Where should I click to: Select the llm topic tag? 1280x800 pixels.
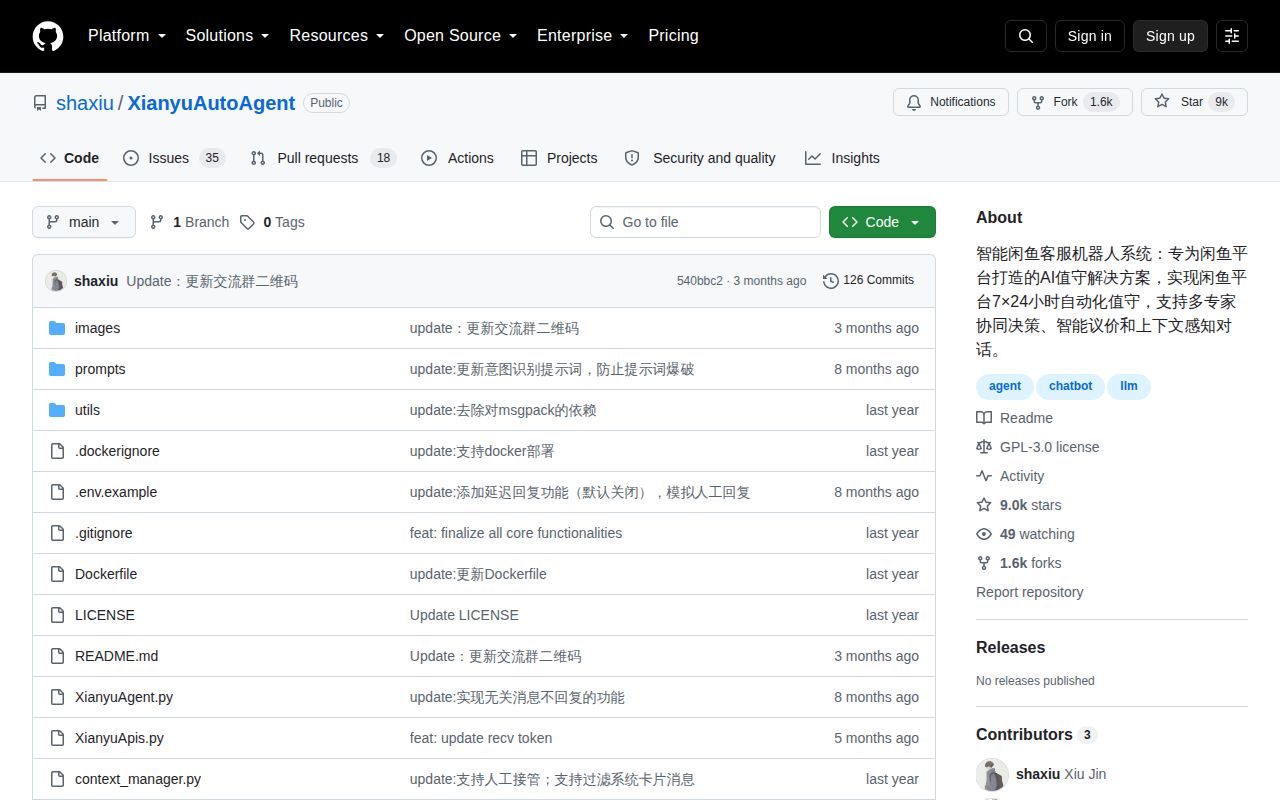point(1129,386)
